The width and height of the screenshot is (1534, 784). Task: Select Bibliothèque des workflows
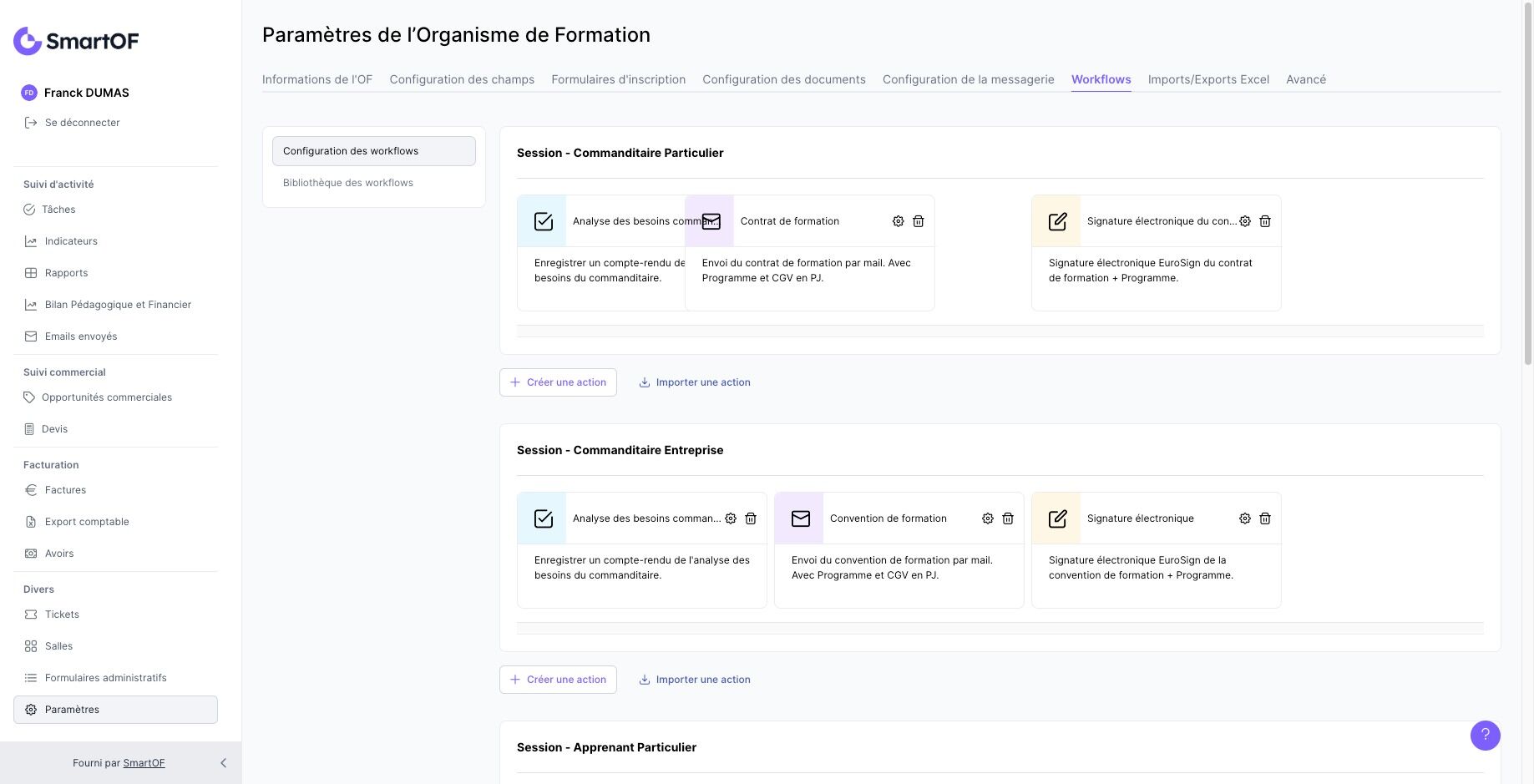(347, 183)
